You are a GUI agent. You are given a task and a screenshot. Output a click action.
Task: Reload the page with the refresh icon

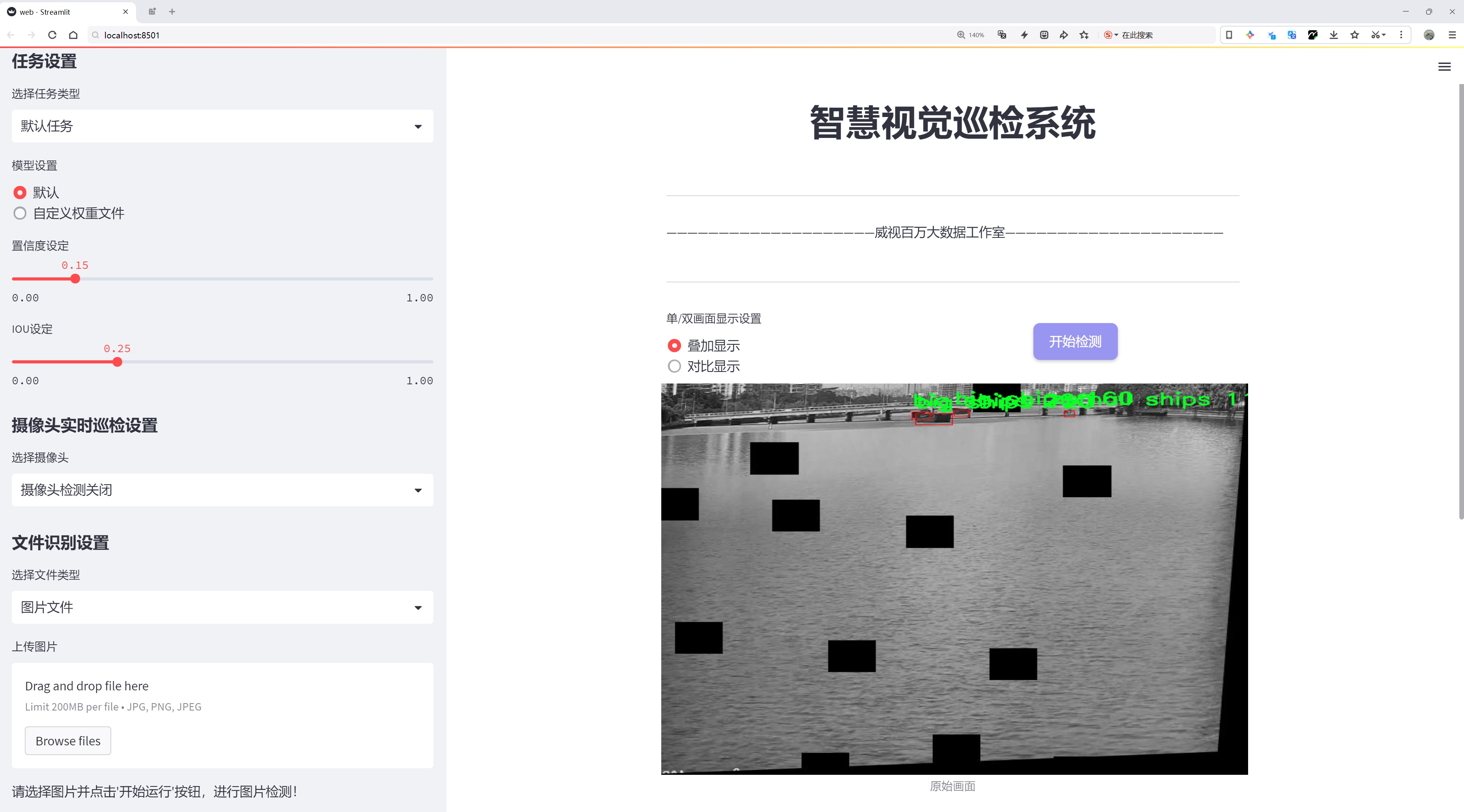tap(52, 35)
